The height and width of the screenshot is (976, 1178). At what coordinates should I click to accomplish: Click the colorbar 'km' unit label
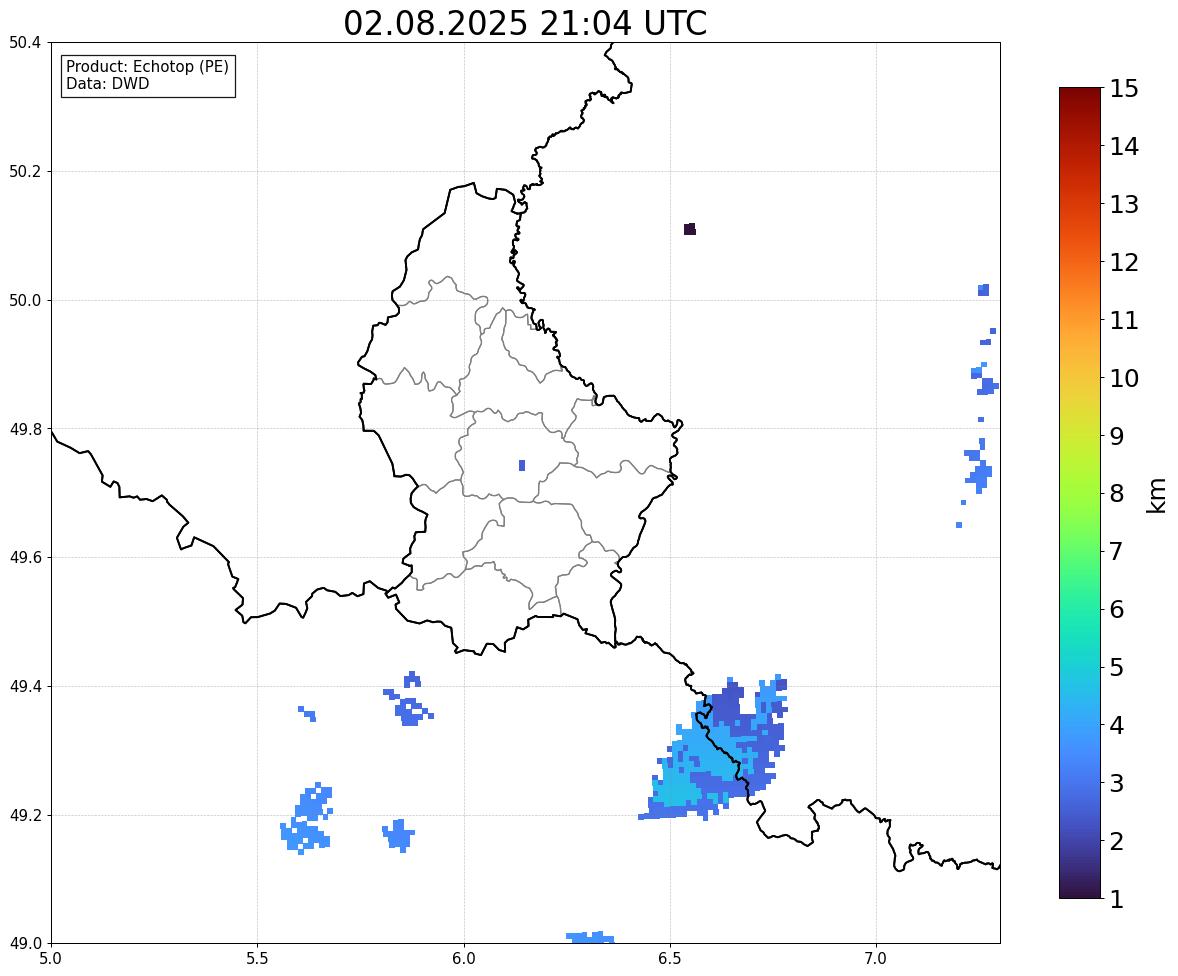pos(1156,495)
